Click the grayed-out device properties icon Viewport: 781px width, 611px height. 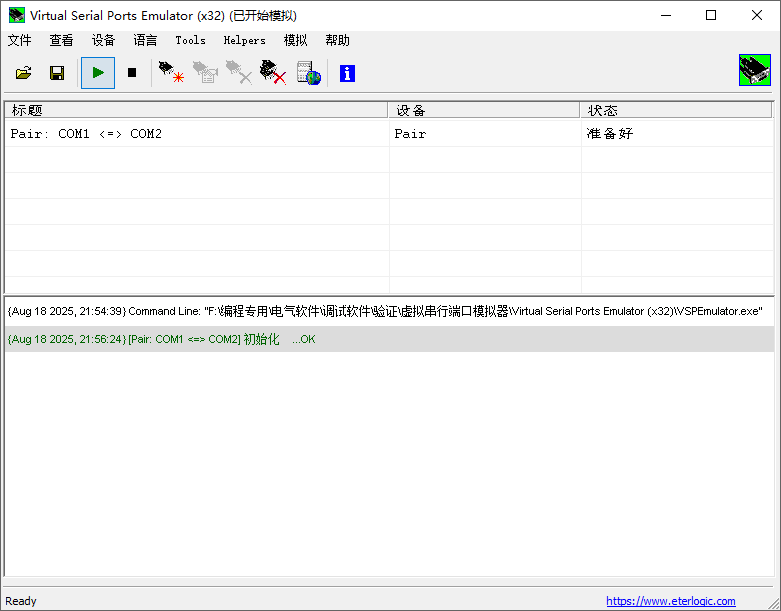tap(205, 73)
